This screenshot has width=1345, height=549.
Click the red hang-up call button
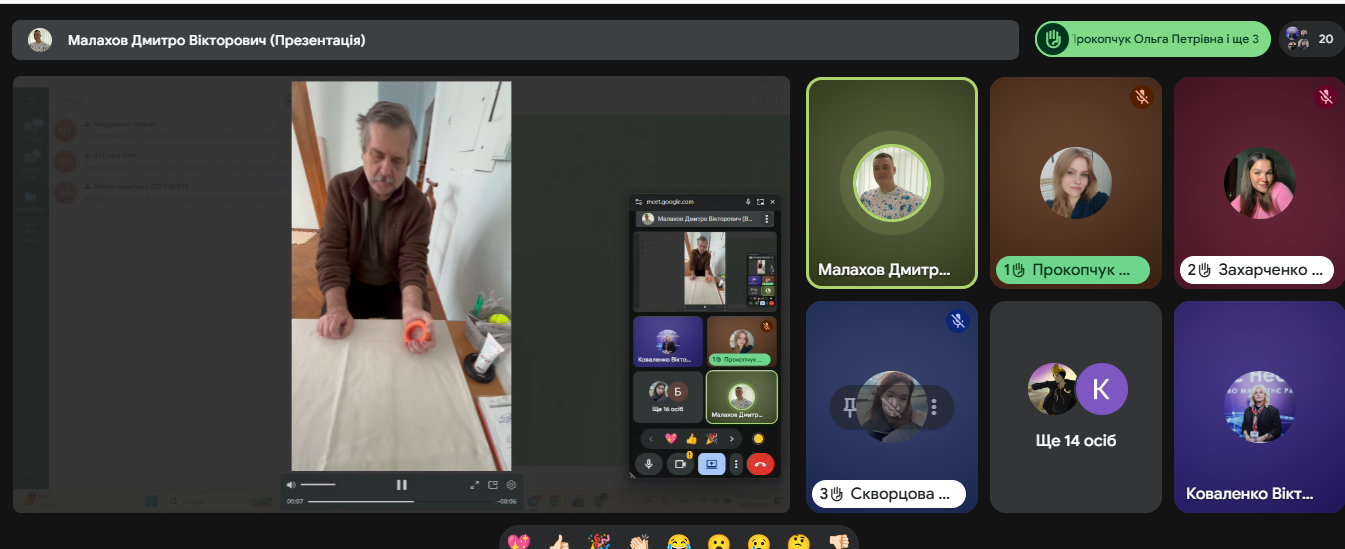tap(760, 464)
